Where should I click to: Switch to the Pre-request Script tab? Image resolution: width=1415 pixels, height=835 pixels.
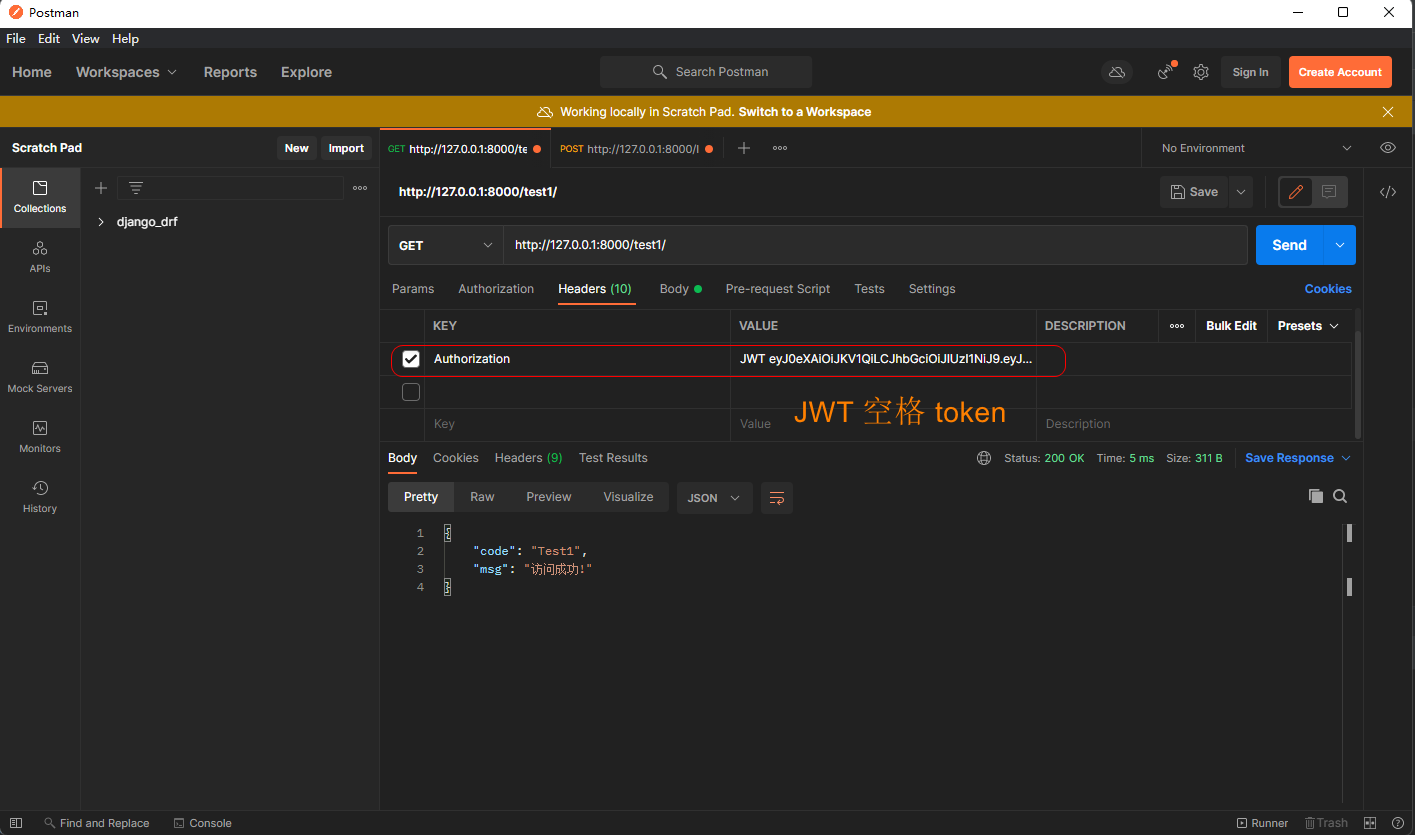(778, 289)
